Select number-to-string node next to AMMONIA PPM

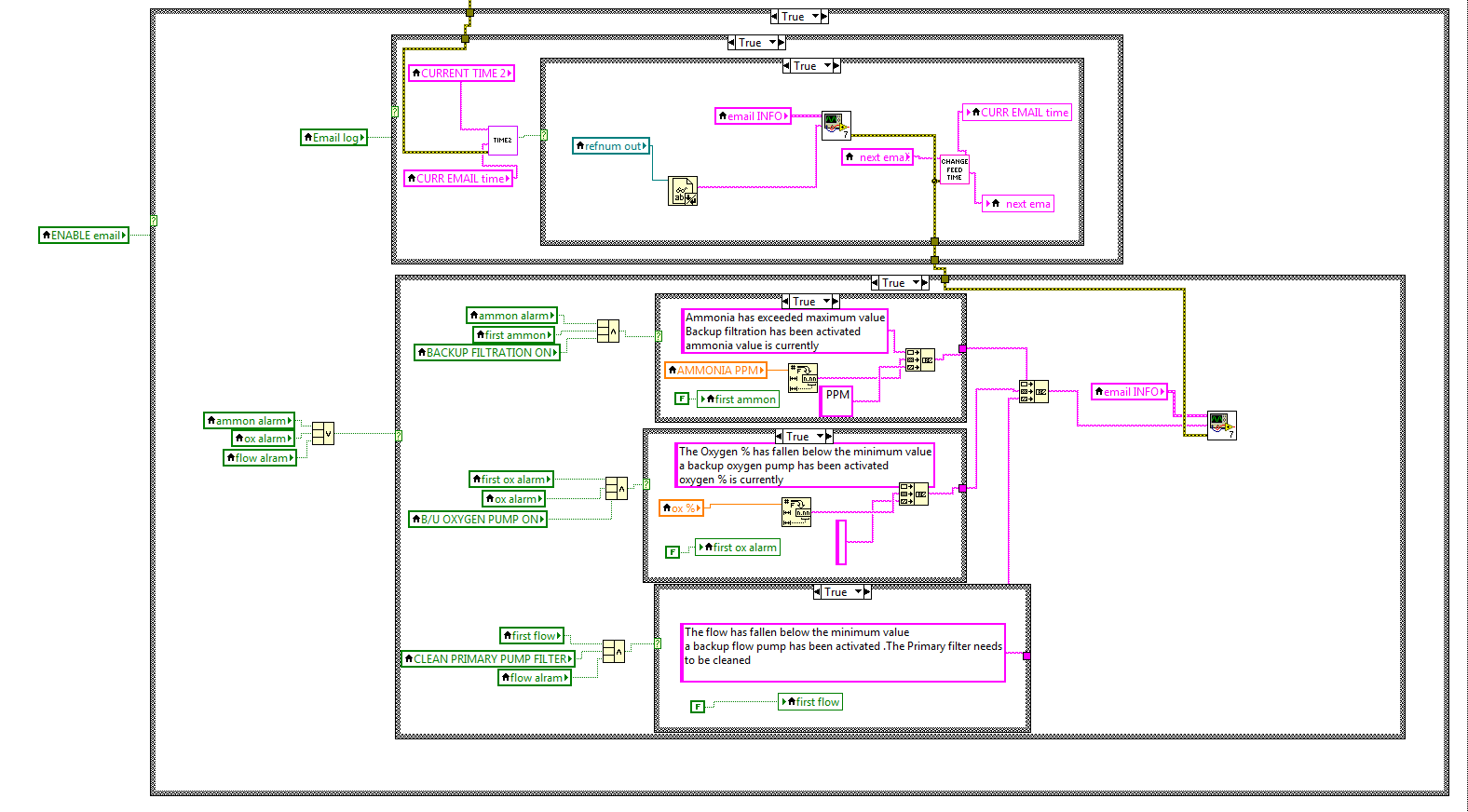click(802, 377)
